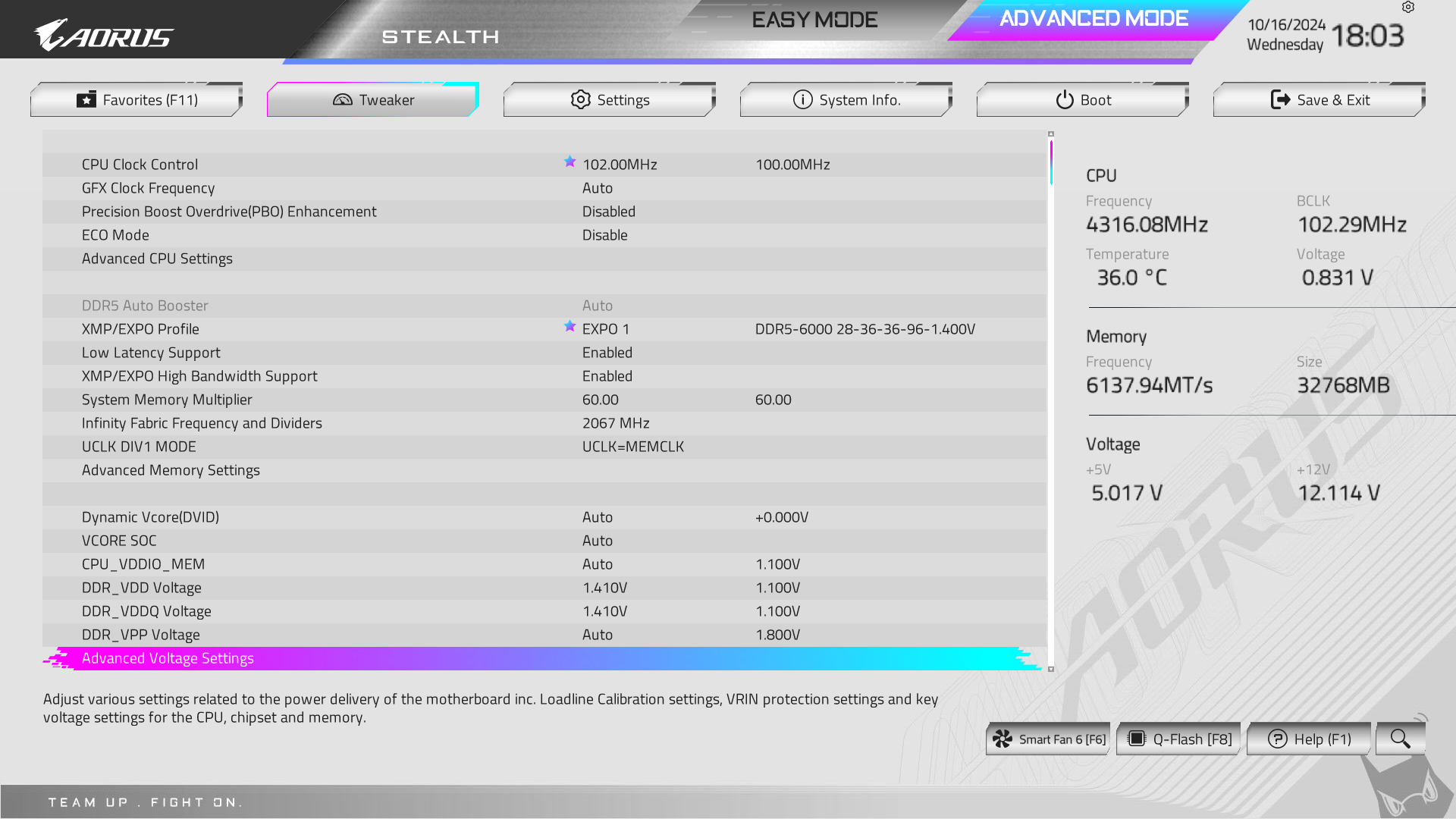Open the magnifier search icon button
1456x819 pixels.
(x=1400, y=739)
